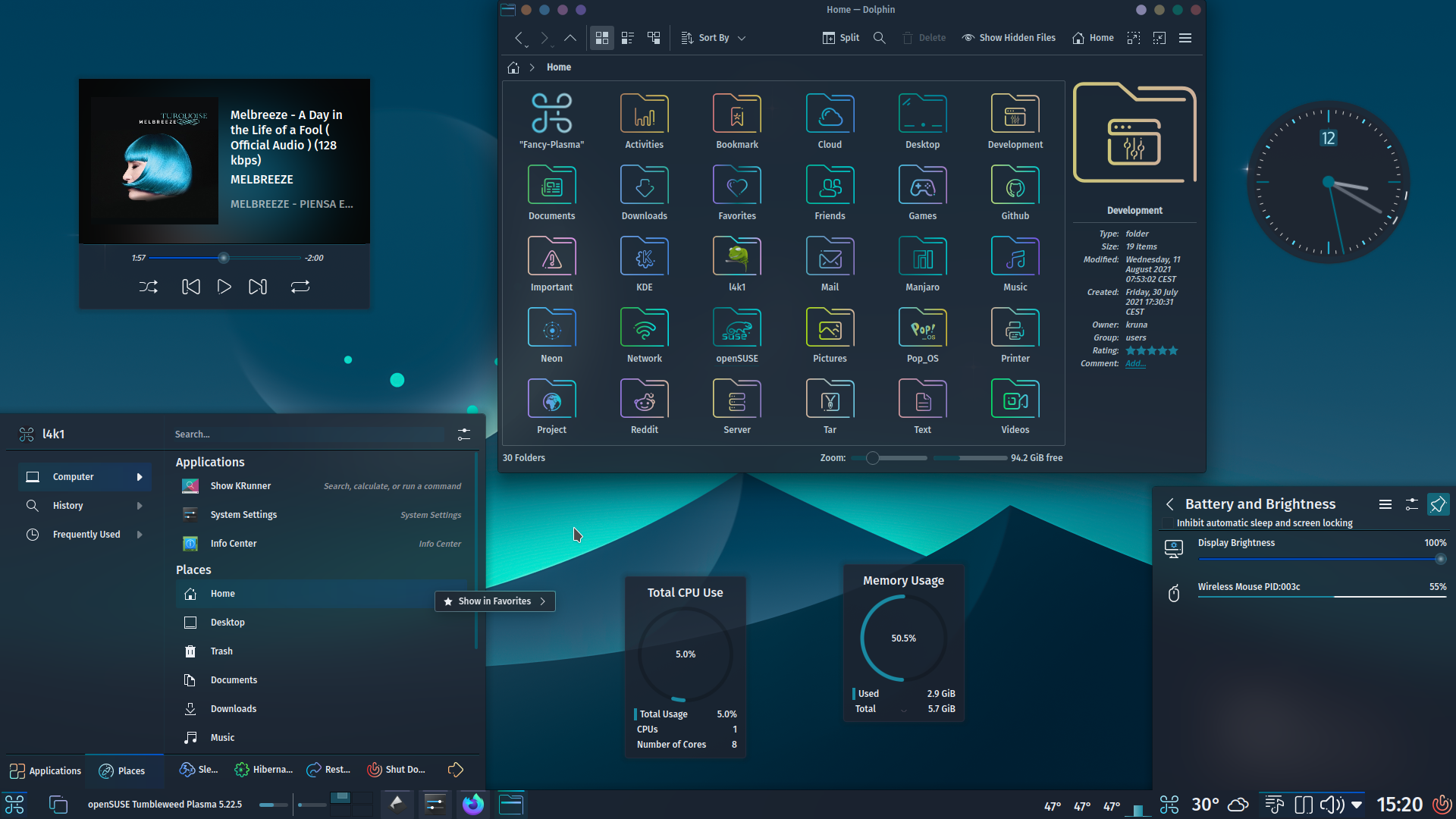Open Battery and Brightness hamburger menu
The width and height of the screenshot is (1456, 819).
1385,504
